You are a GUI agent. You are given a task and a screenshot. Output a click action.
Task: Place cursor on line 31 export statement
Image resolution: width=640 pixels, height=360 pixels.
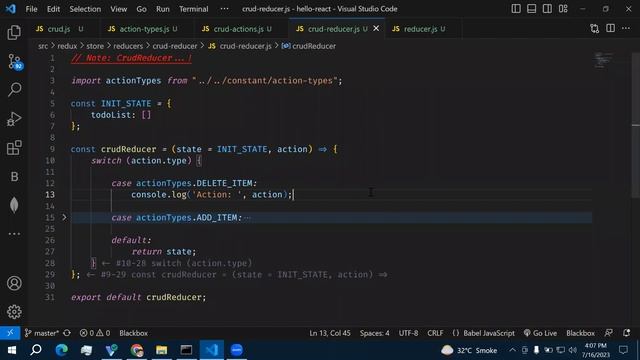(x=138, y=297)
